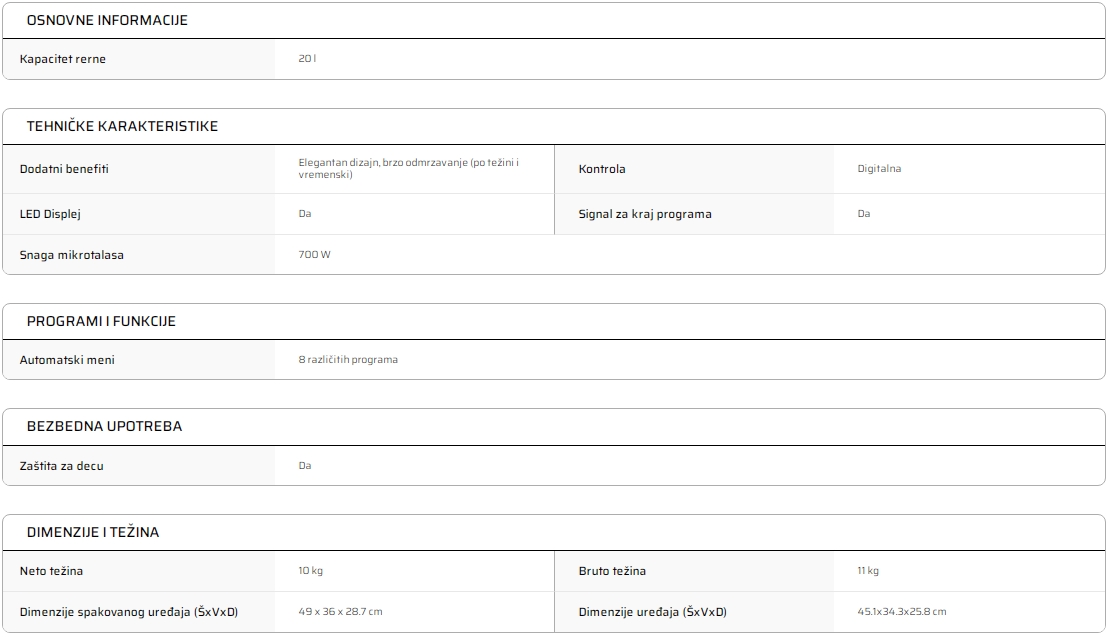The width and height of the screenshot is (1110, 637).
Task: Click the Signal za kraj programa label
Action: (x=645, y=214)
